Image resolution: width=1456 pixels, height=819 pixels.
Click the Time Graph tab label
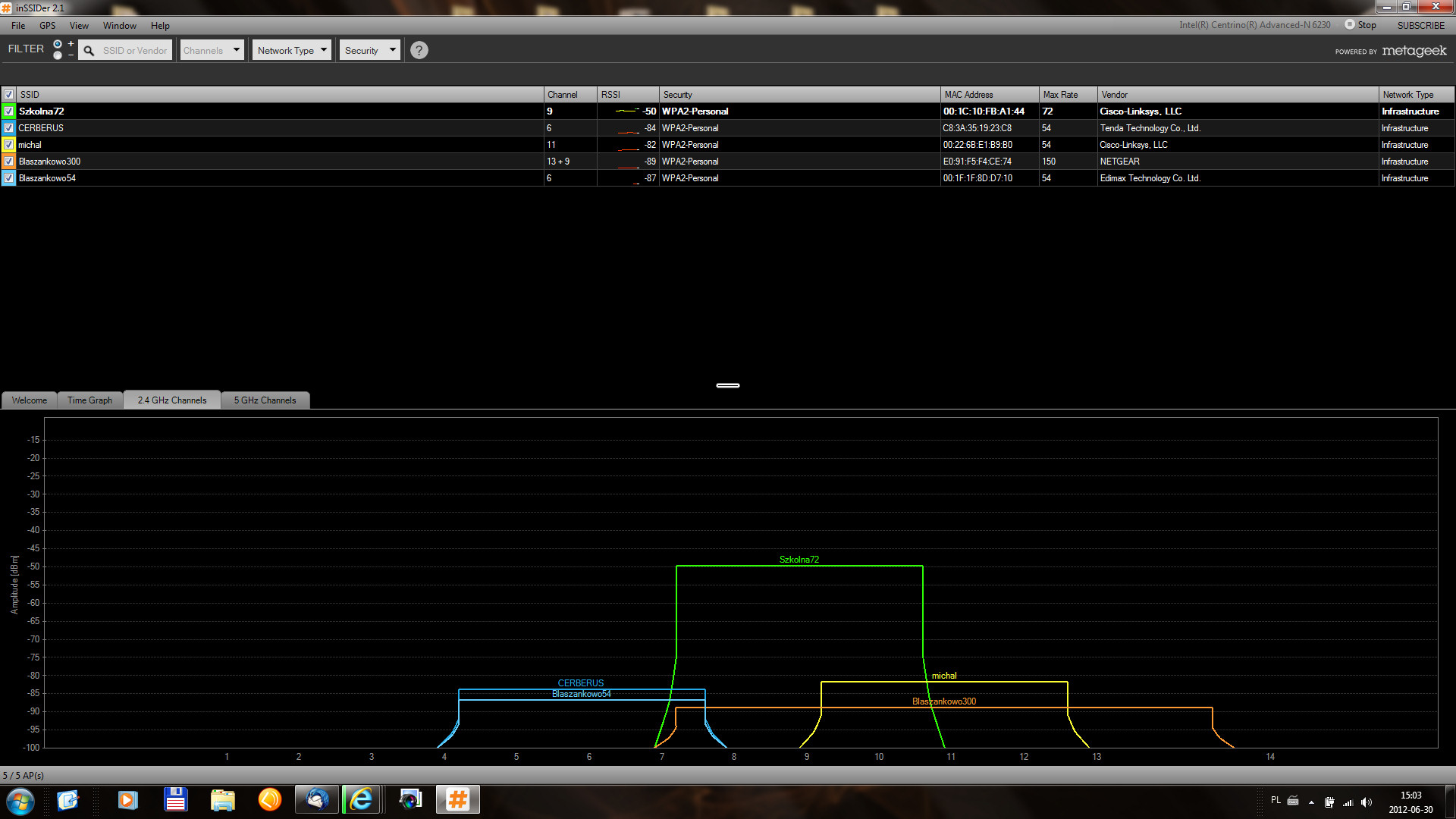[89, 400]
